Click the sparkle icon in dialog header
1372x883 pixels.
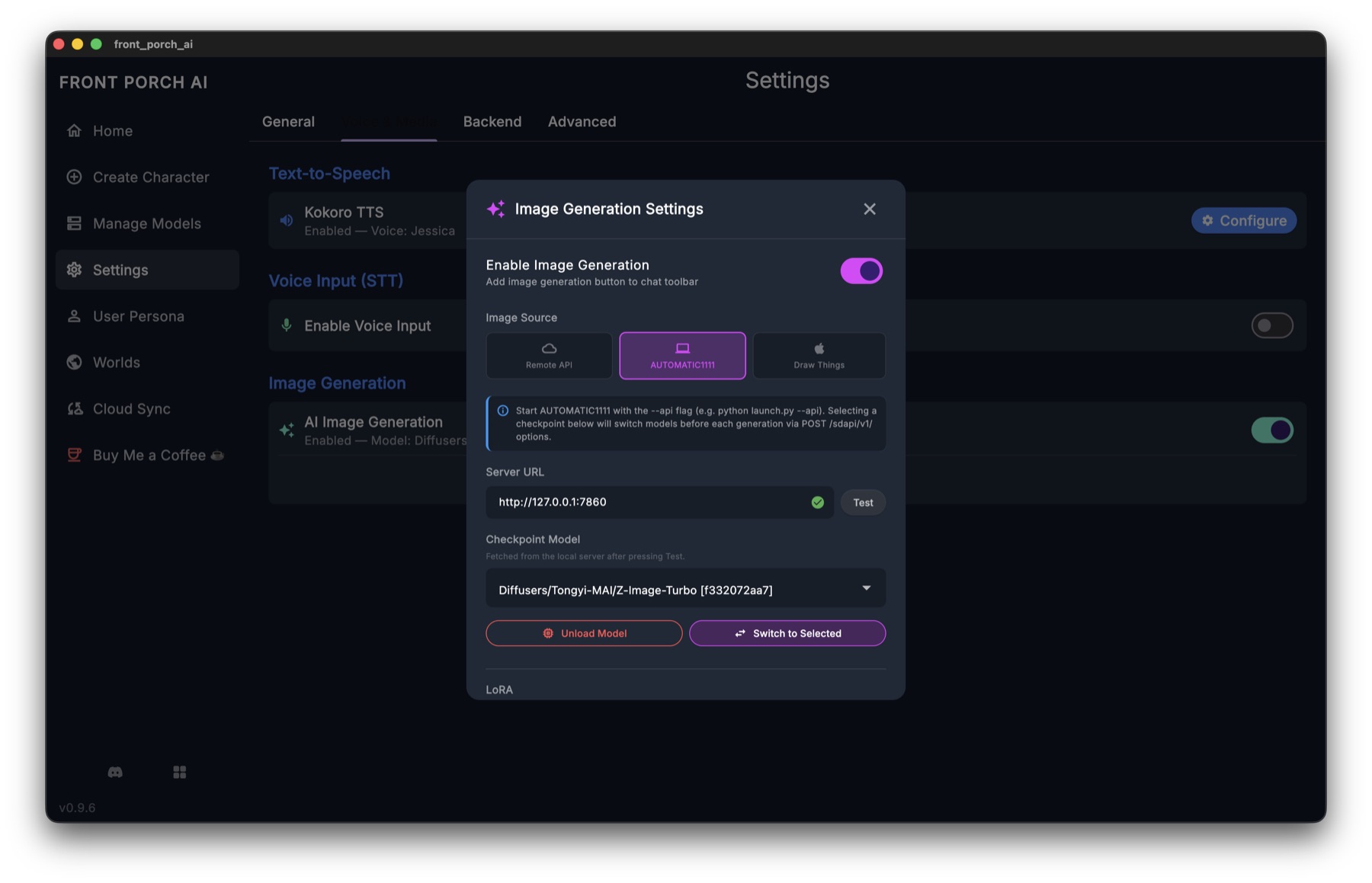click(496, 209)
